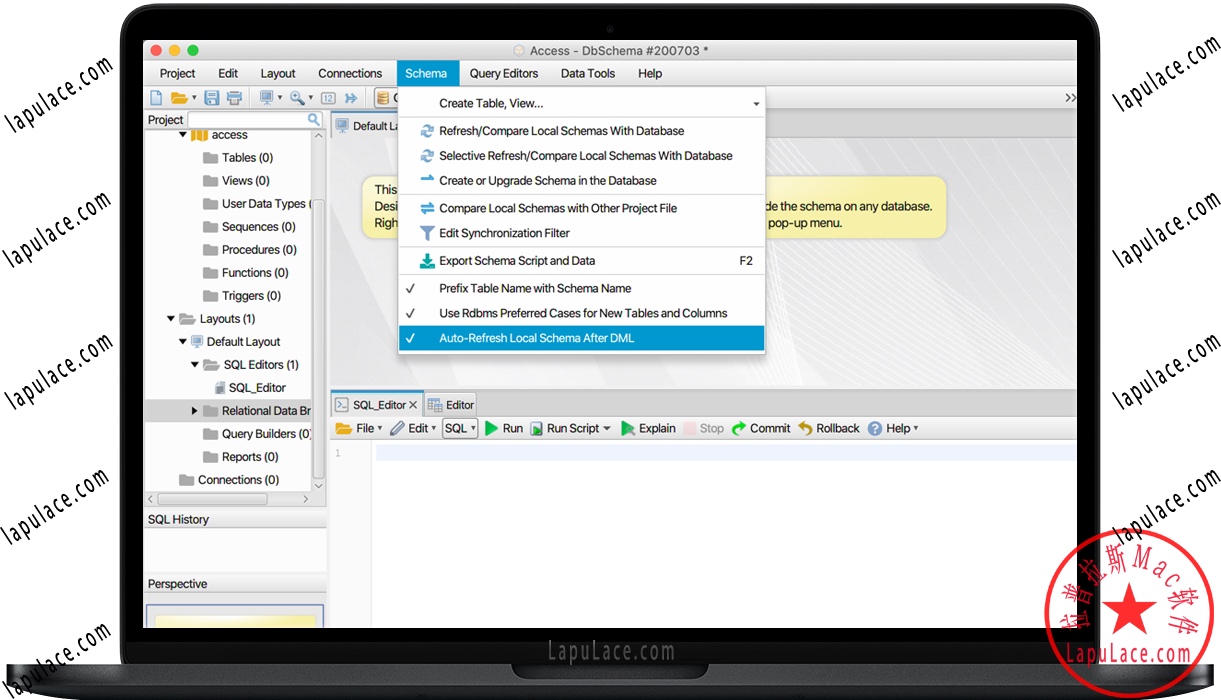The image size is (1221, 700).
Task: Click the Edit pencil icon in SQL toolbar
Action: [x=397, y=428]
